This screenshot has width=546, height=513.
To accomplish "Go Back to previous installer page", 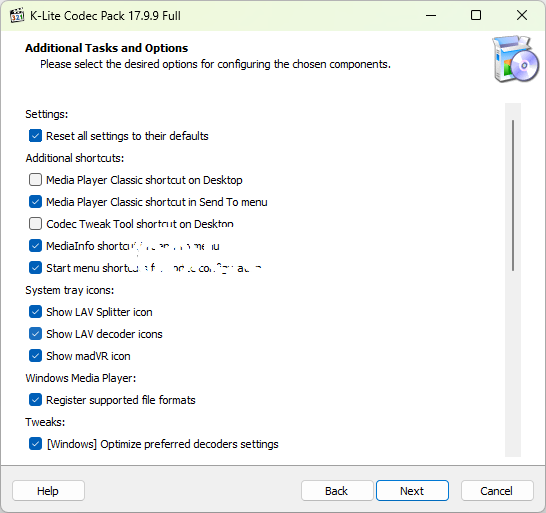I will point(337,491).
